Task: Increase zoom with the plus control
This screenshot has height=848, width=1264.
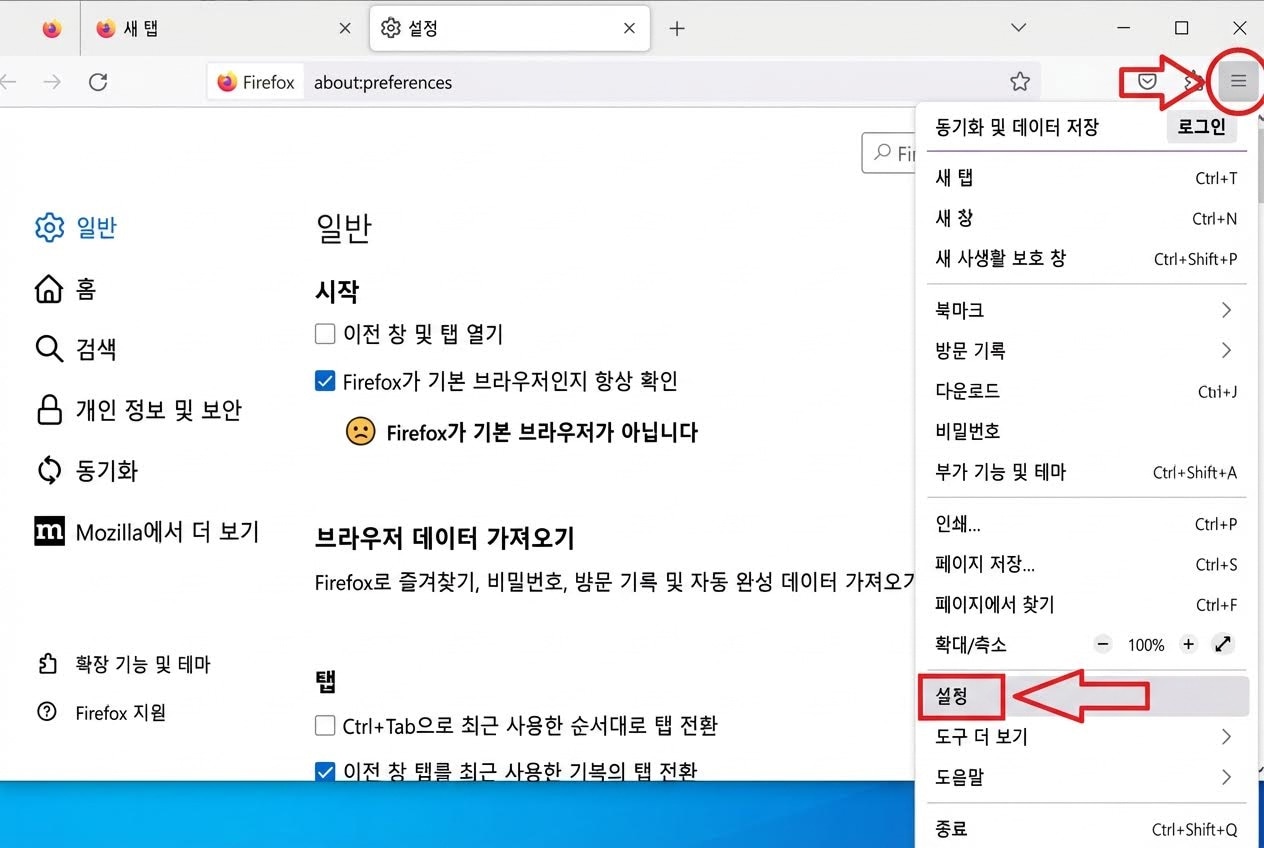Action: (x=1188, y=645)
